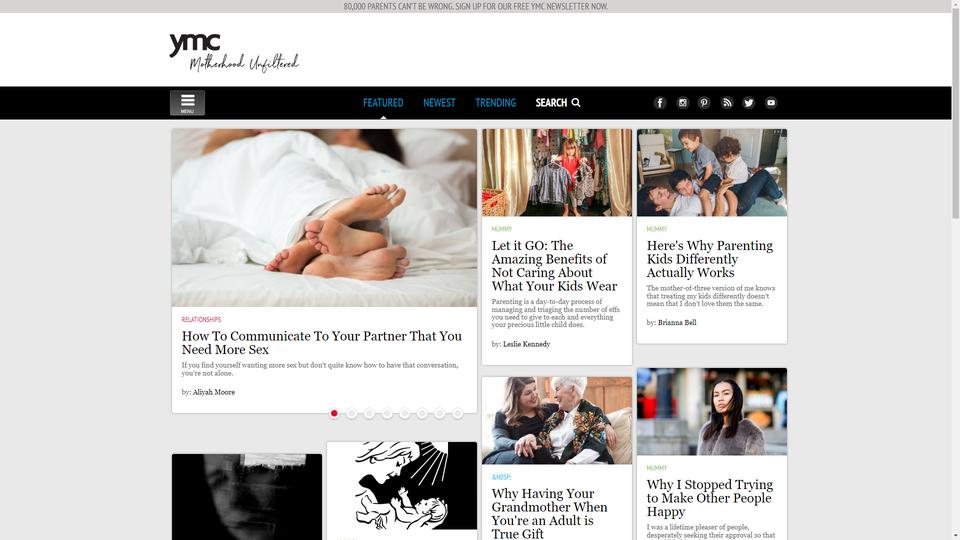Select the second carousel slide dot
Viewport: 960px width, 540px height.
[351, 414]
